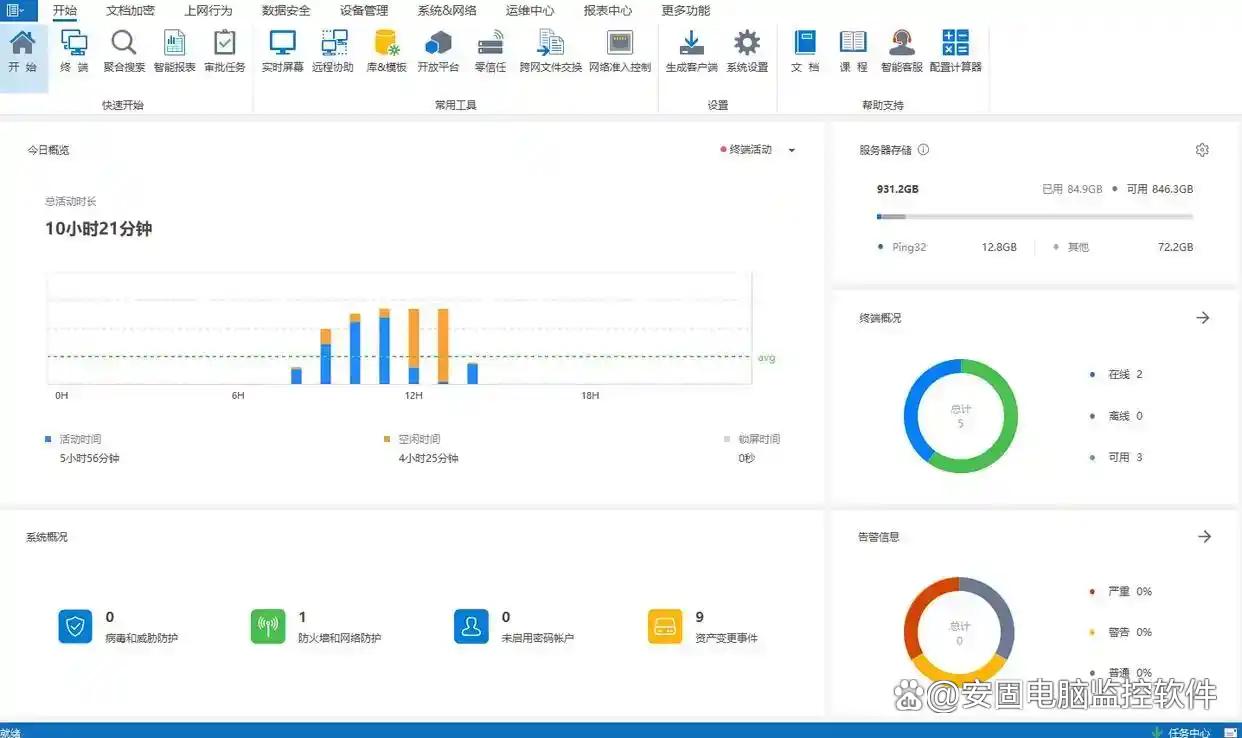This screenshot has width=1242, height=738.
Task: Expand the 终端活动 dropdown
Action: tap(792, 150)
